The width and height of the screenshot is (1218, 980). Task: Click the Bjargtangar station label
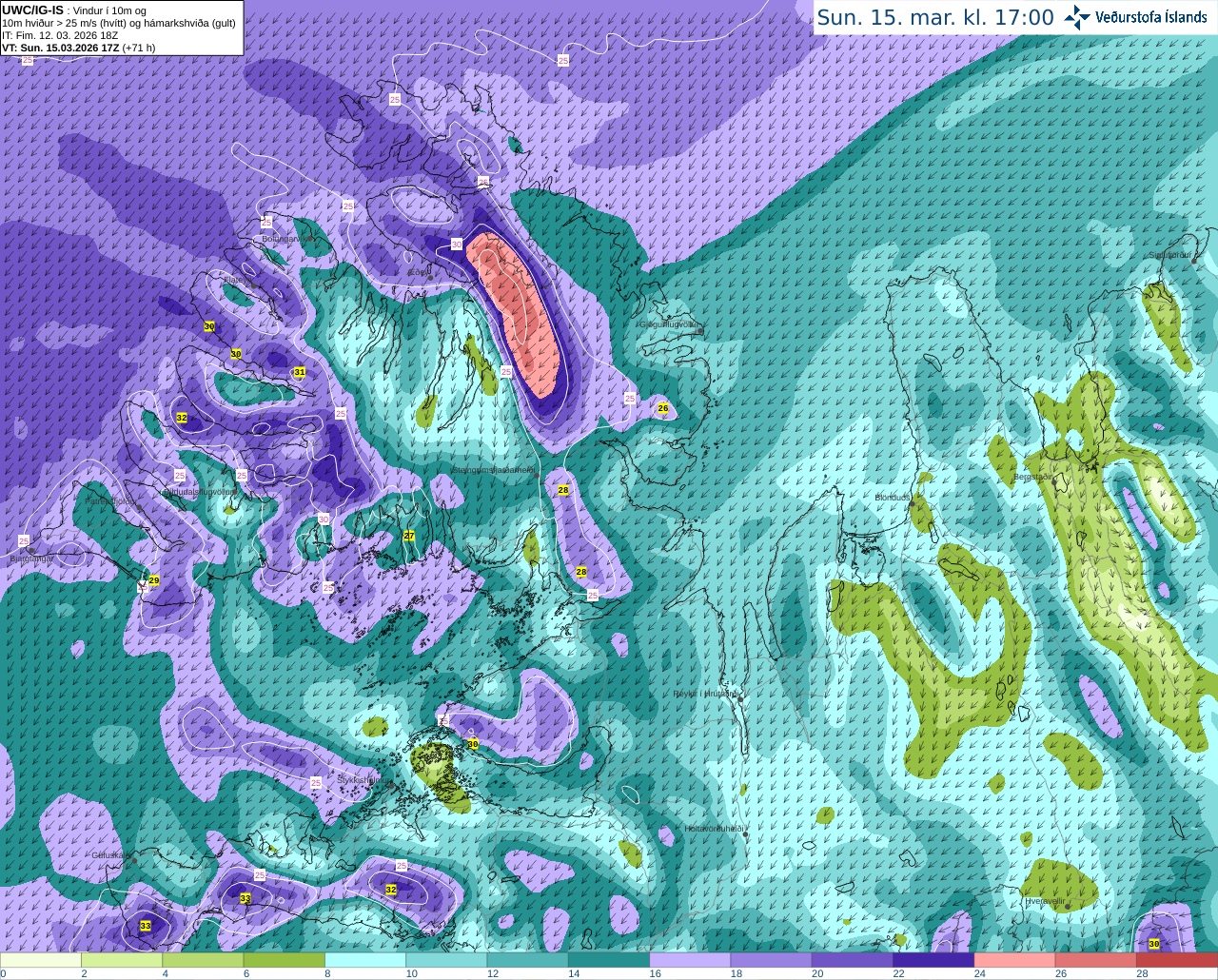(x=31, y=559)
